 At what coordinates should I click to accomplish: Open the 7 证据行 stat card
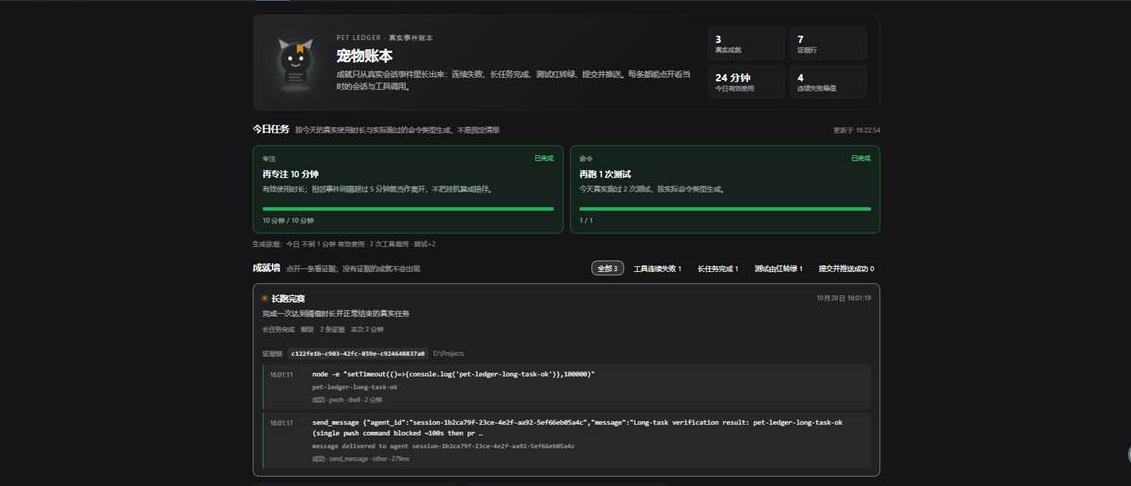(828, 43)
